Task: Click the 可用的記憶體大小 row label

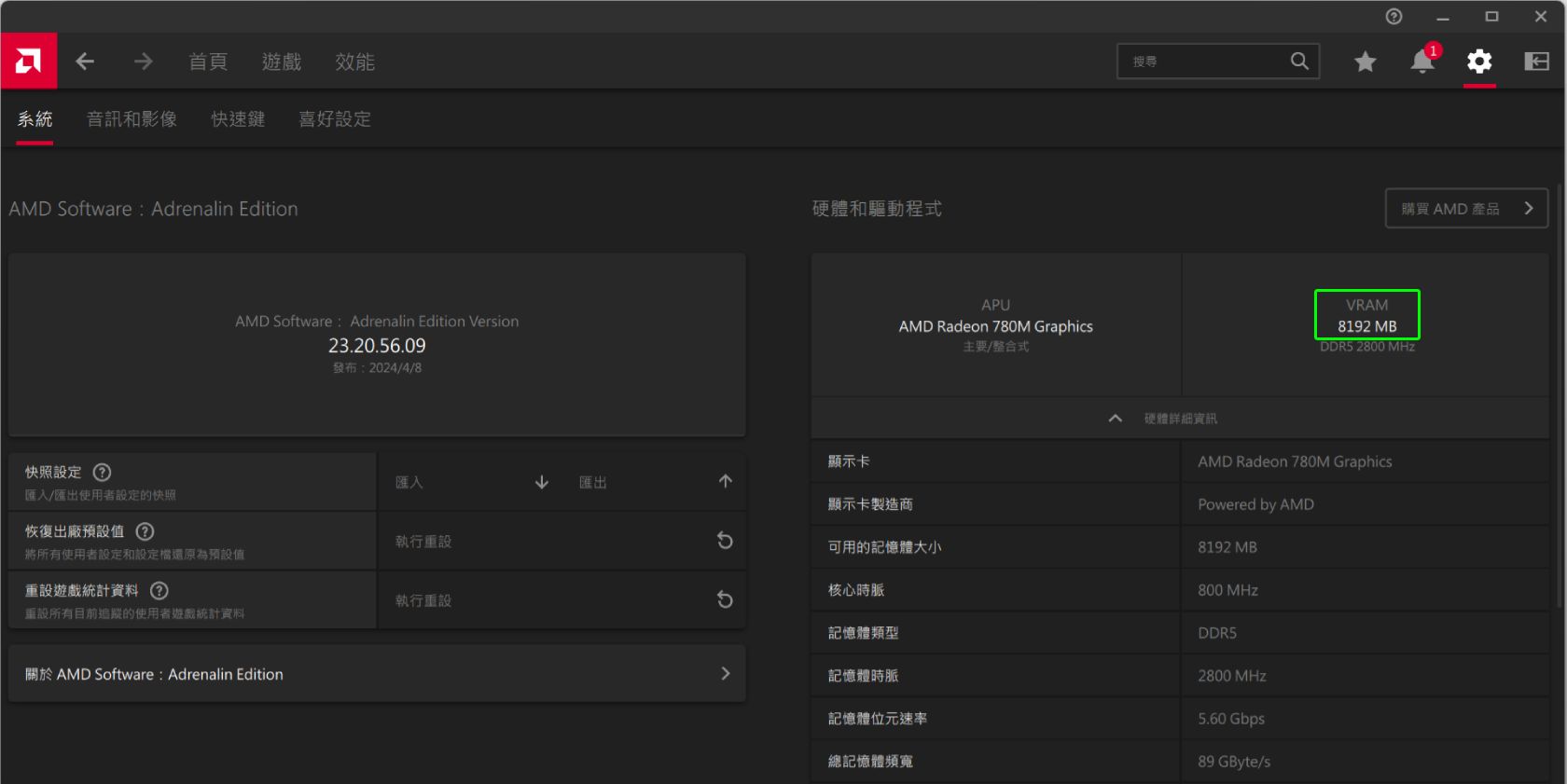Action: point(884,547)
